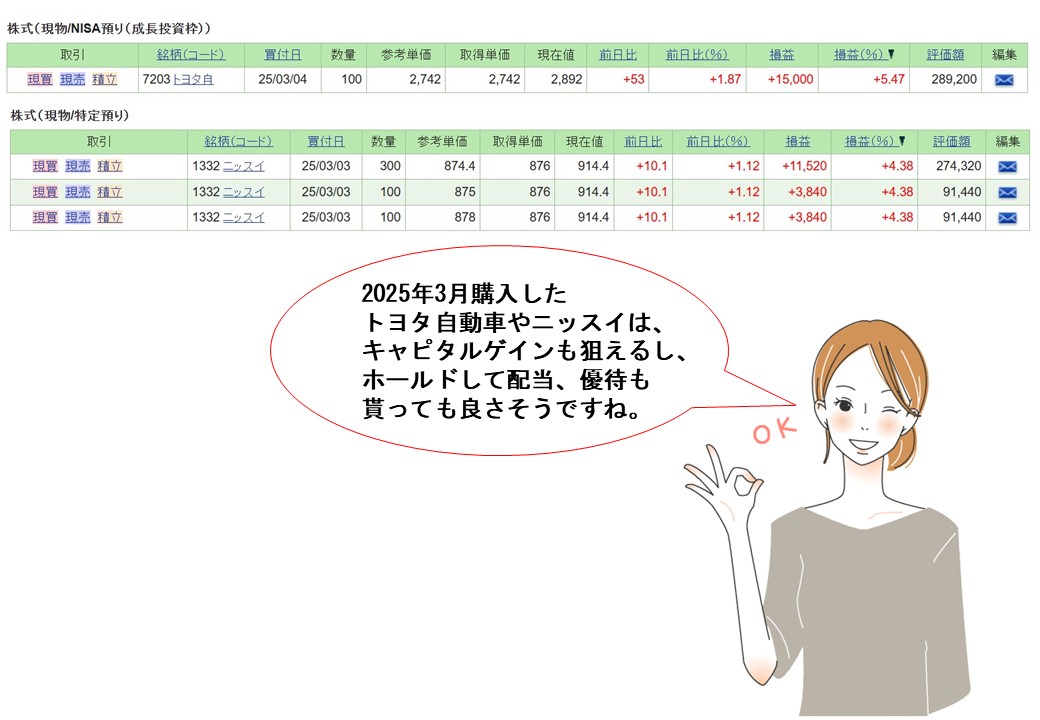Select Nissui valuation 274,320
Viewport: 1040px width, 720px height.
958,166
